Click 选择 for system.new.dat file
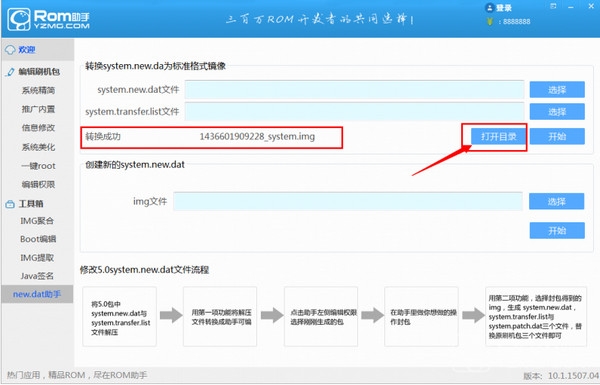This screenshot has width=600, height=385. pos(557,90)
